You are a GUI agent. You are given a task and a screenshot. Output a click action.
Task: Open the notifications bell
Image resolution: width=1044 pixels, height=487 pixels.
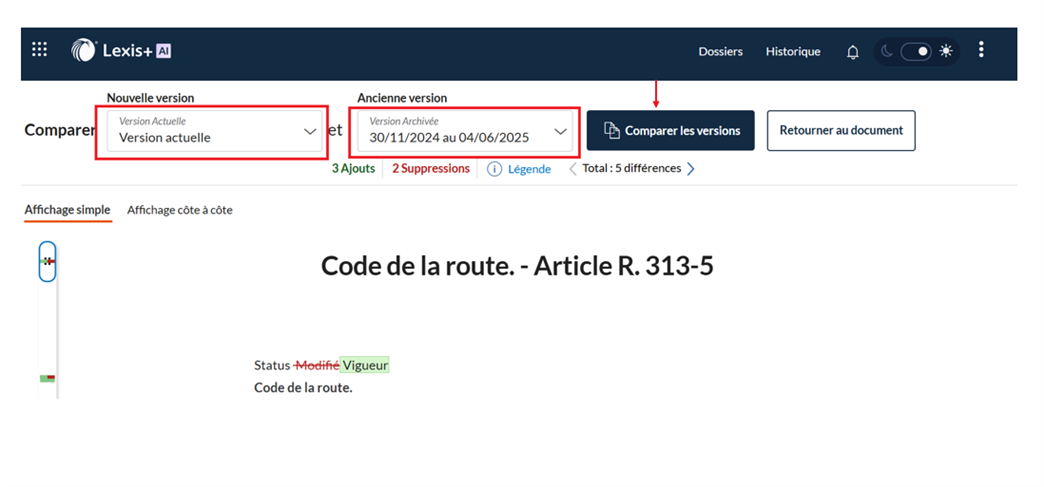(852, 52)
